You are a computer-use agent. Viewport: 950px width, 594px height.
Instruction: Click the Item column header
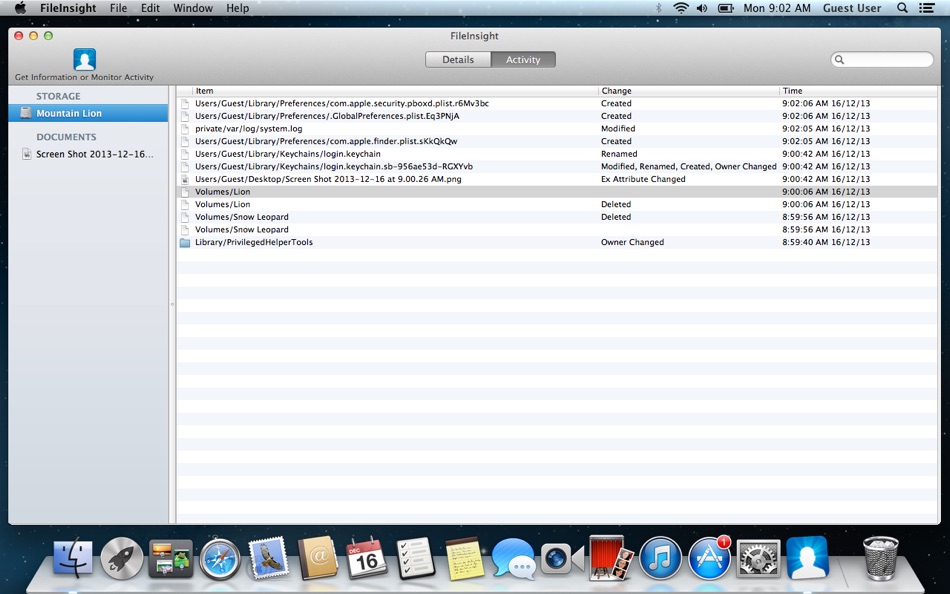[x=395, y=91]
